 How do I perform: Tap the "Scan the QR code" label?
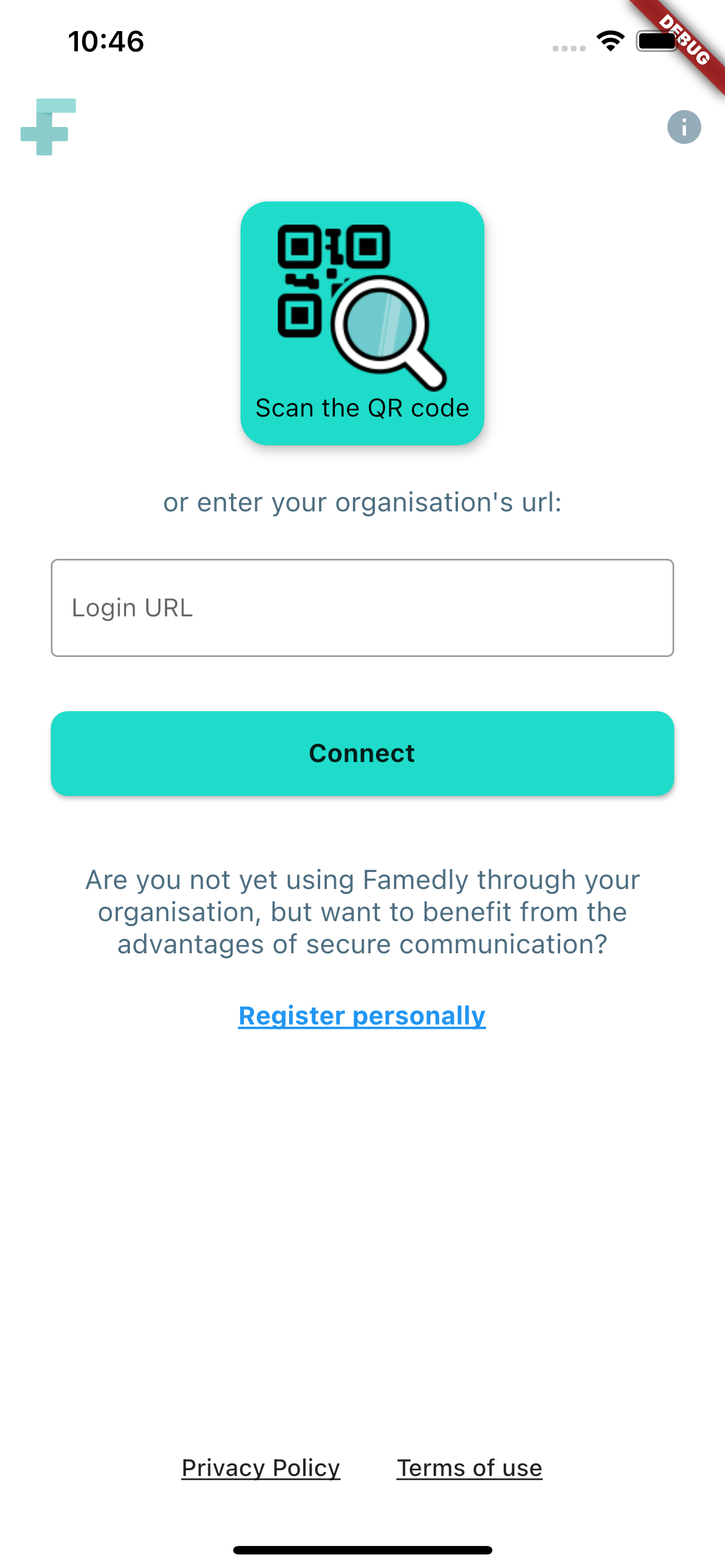click(x=362, y=408)
